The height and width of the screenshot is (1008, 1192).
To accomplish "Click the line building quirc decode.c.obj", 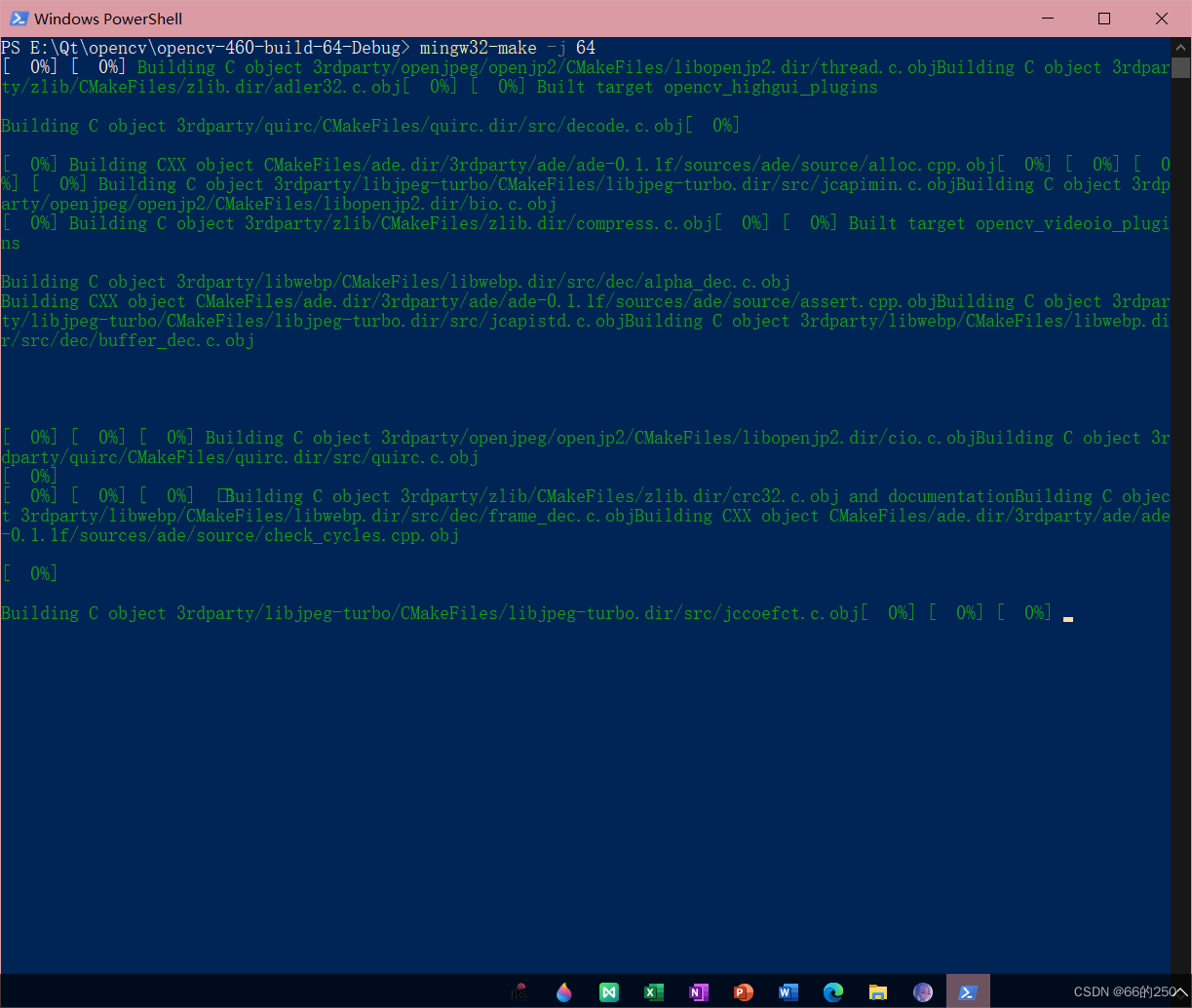I will 370,126.
